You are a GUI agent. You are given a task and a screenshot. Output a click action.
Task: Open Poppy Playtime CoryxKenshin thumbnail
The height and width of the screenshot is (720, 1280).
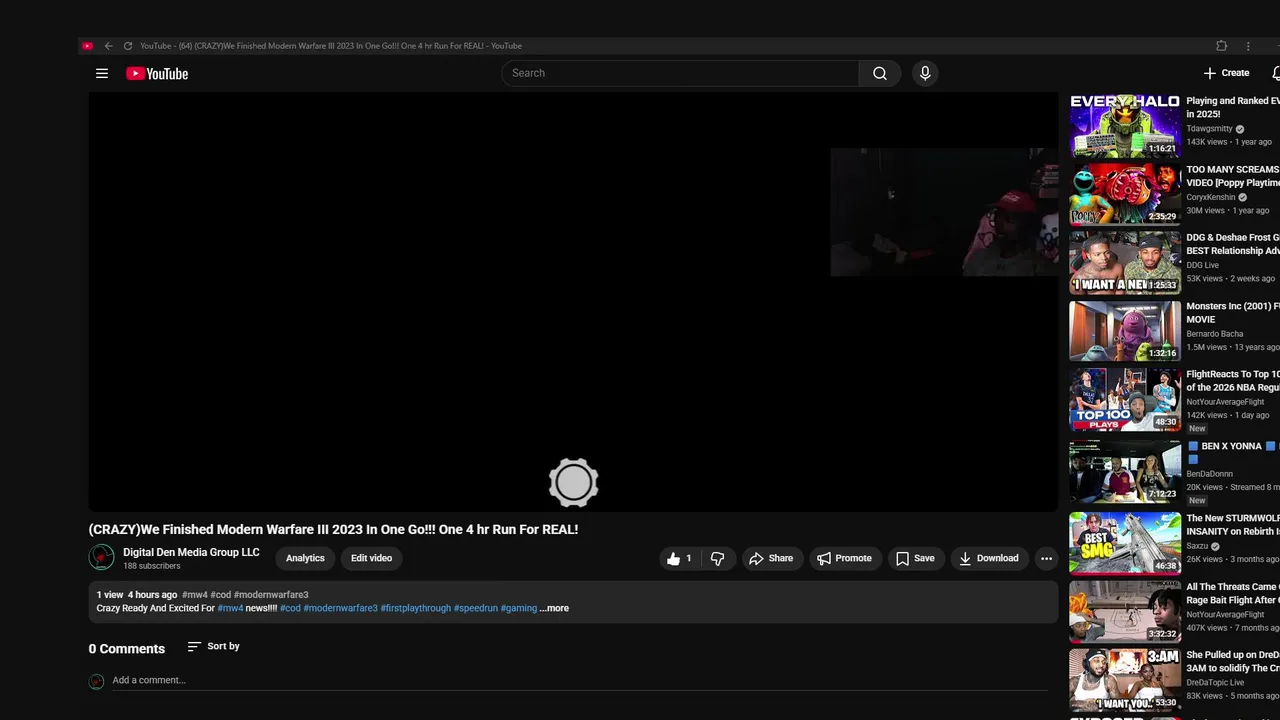coord(1125,194)
